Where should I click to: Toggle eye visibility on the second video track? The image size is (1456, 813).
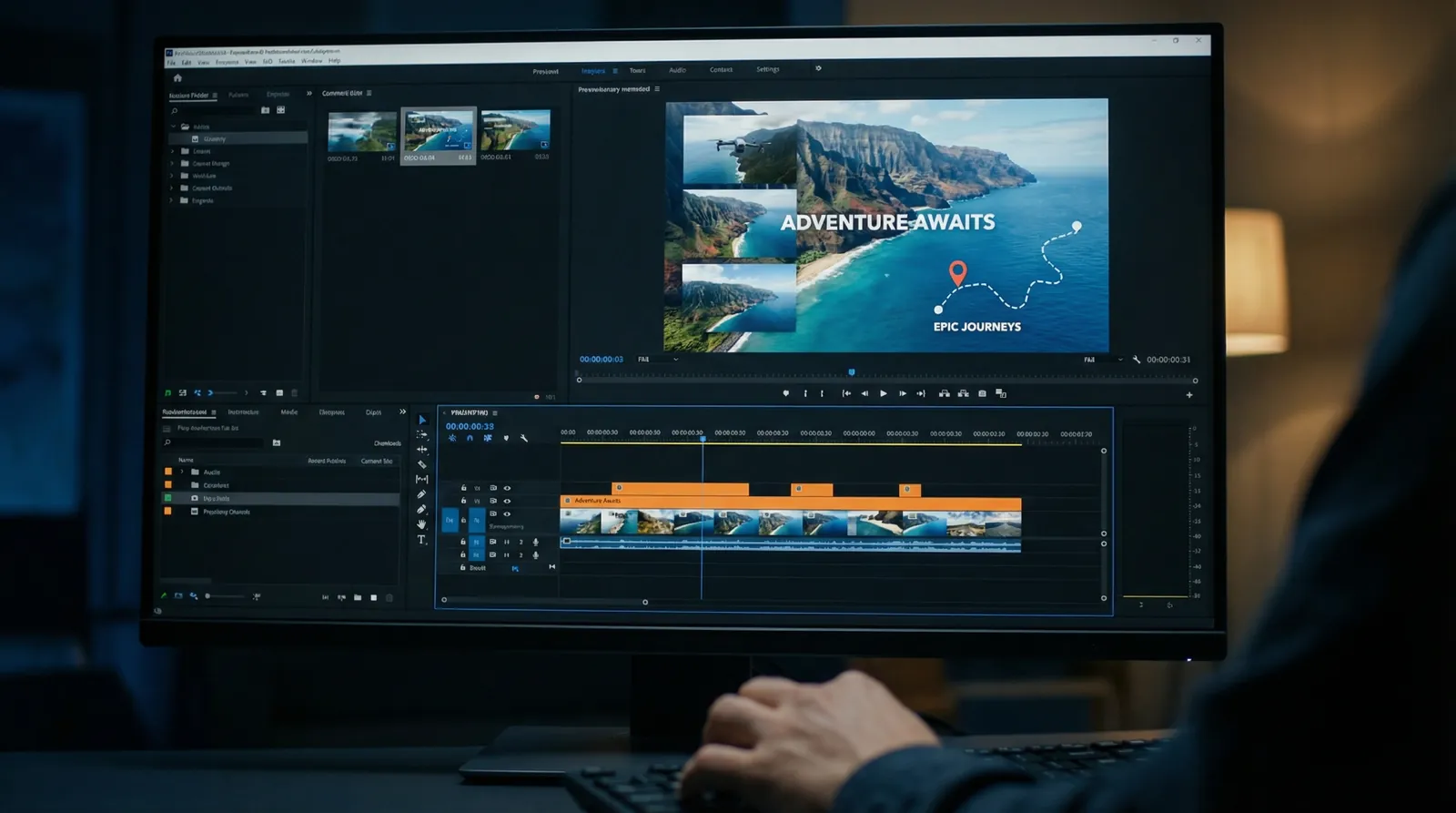(507, 501)
